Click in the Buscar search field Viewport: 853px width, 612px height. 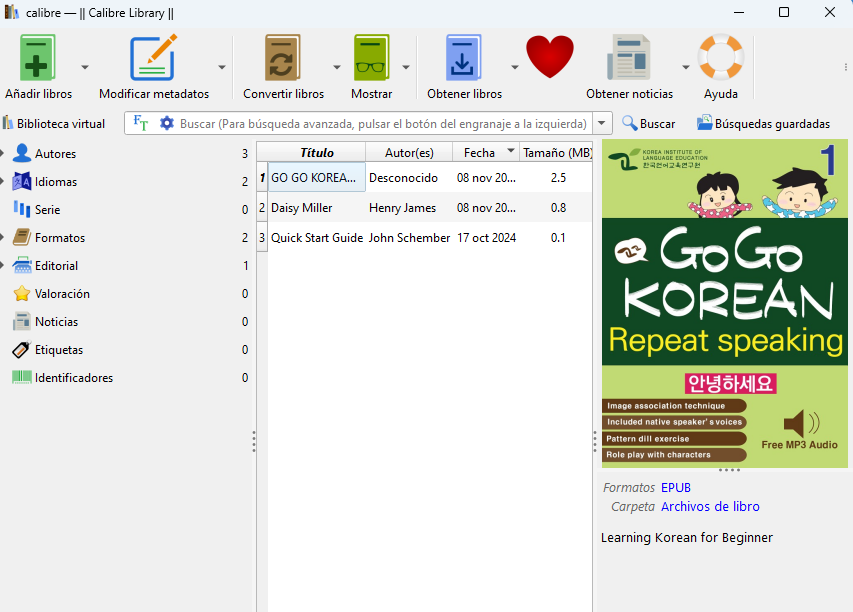(x=383, y=123)
